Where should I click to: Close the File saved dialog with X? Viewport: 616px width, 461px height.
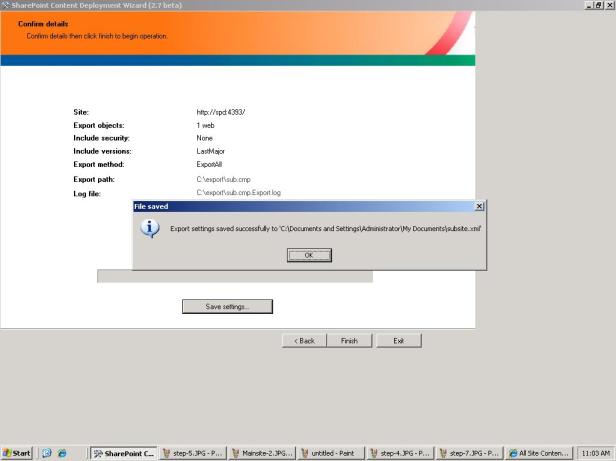tap(479, 205)
